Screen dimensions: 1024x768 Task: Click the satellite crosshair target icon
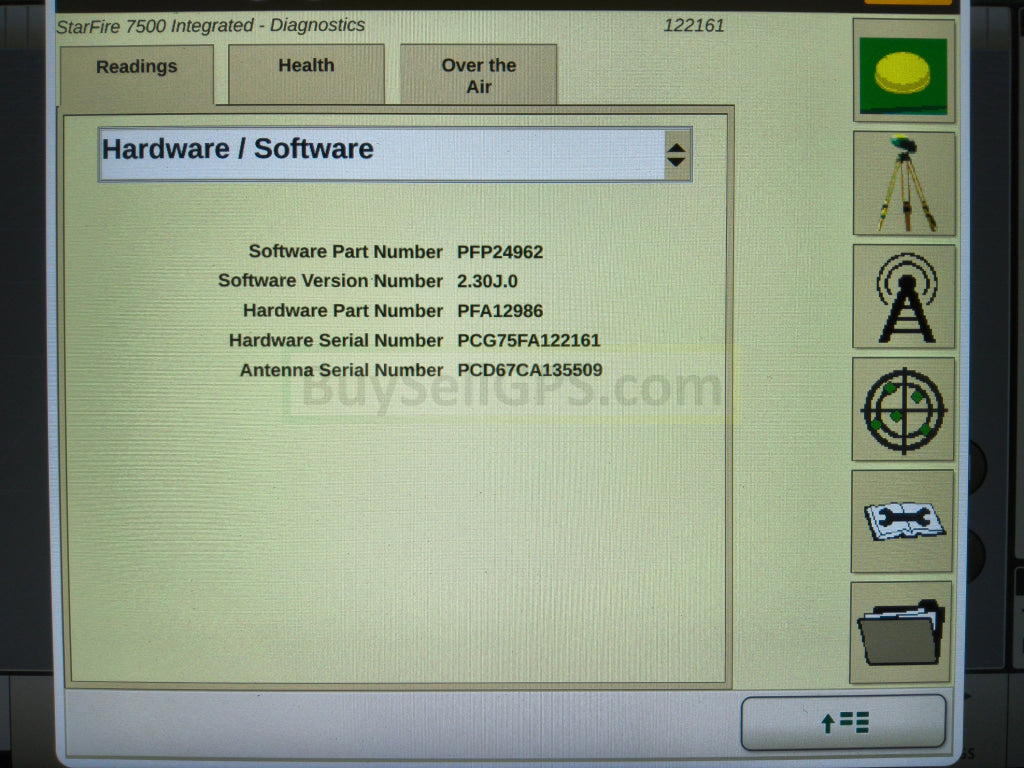903,410
